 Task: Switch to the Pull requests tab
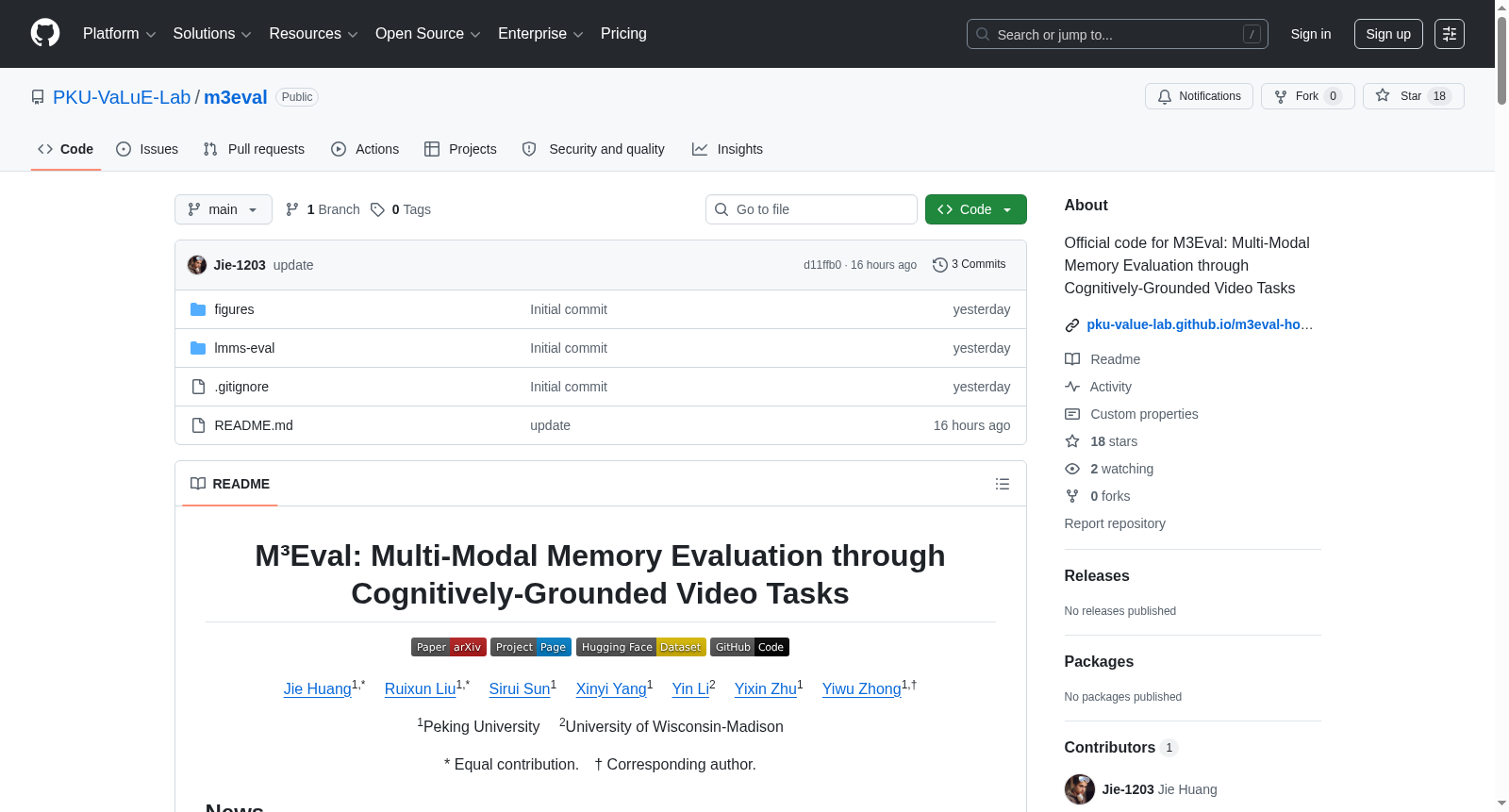[254, 149]
